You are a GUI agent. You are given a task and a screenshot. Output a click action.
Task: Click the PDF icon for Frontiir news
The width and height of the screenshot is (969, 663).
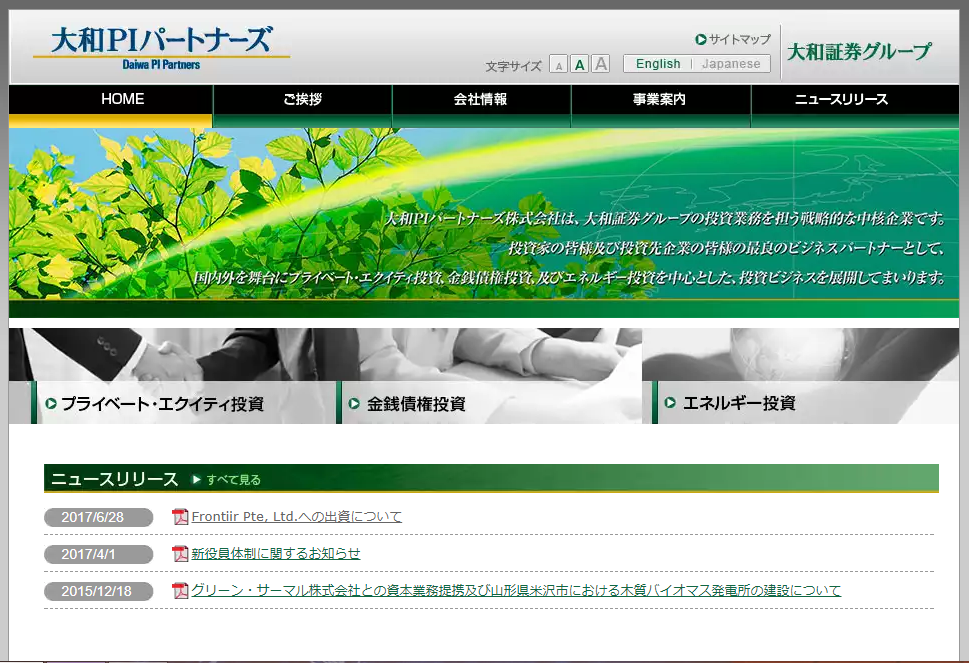click(180, 517)
